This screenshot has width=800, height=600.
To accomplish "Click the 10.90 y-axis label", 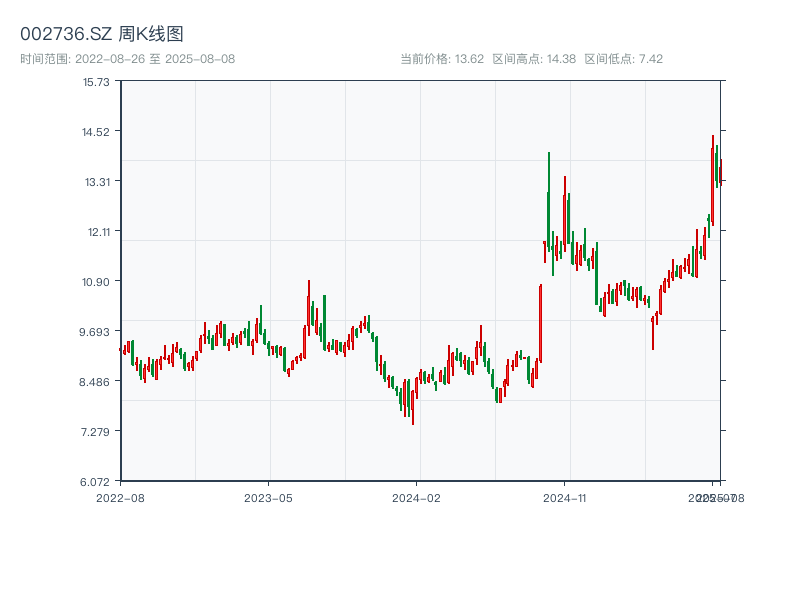I will [x=97, y=281].
